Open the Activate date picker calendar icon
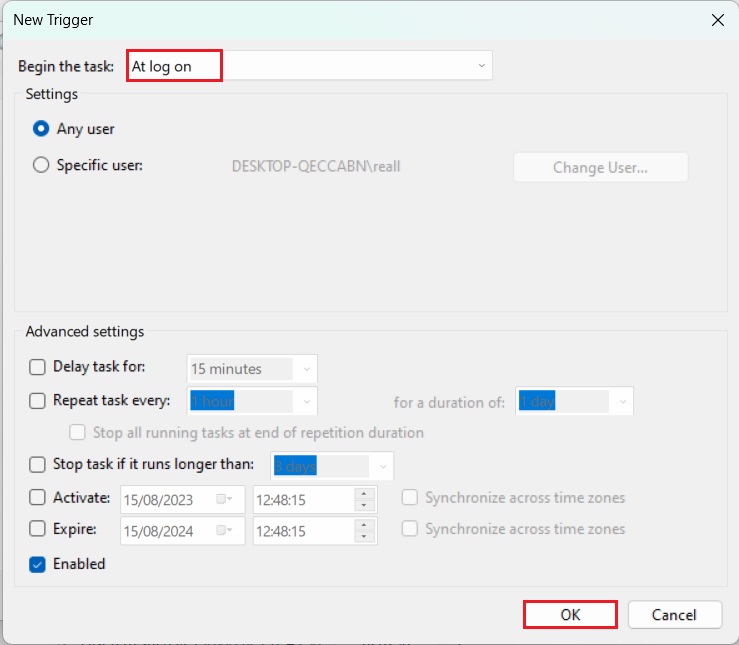 point(224,499)
